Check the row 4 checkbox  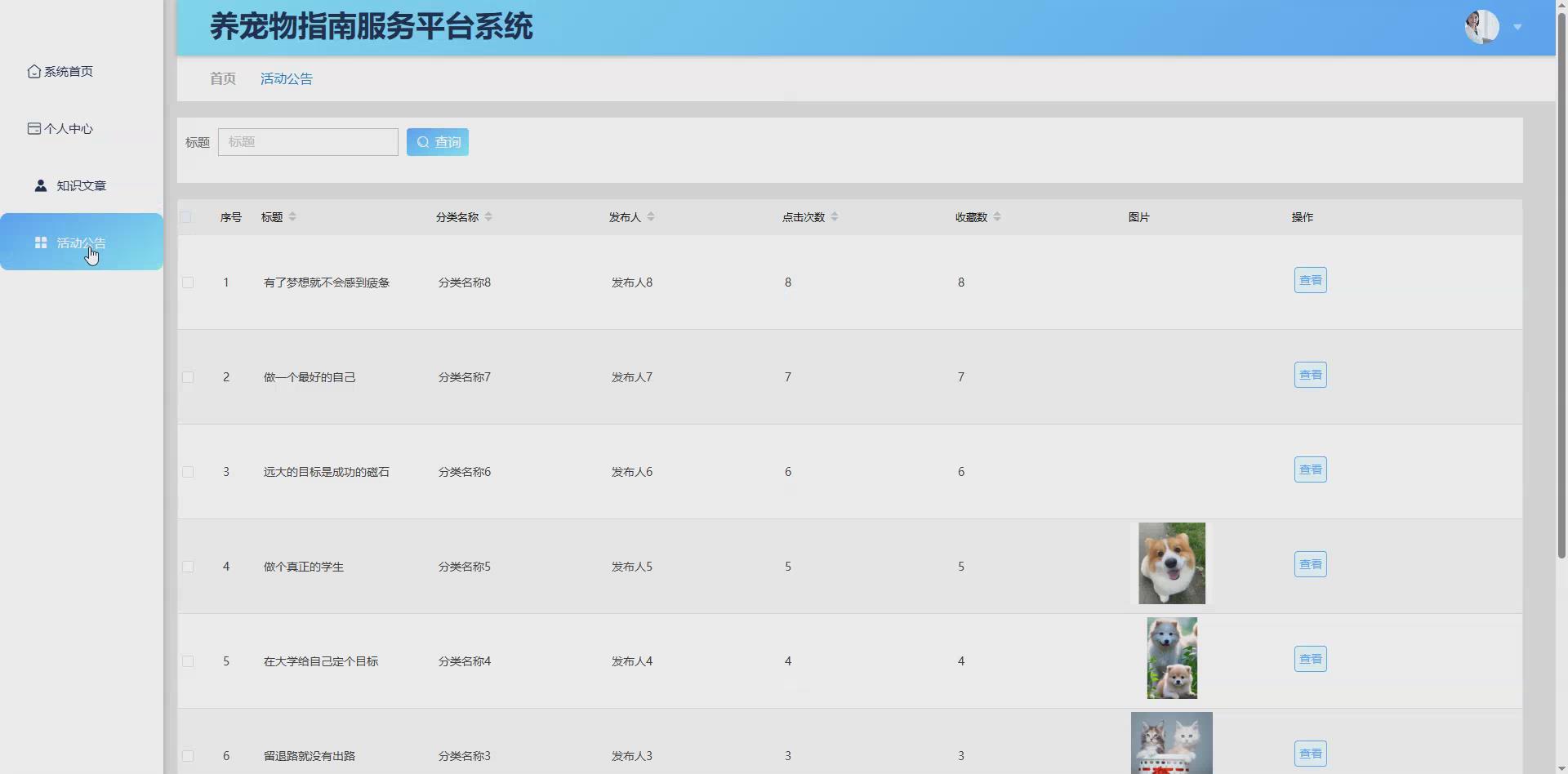tap(188, 567)
